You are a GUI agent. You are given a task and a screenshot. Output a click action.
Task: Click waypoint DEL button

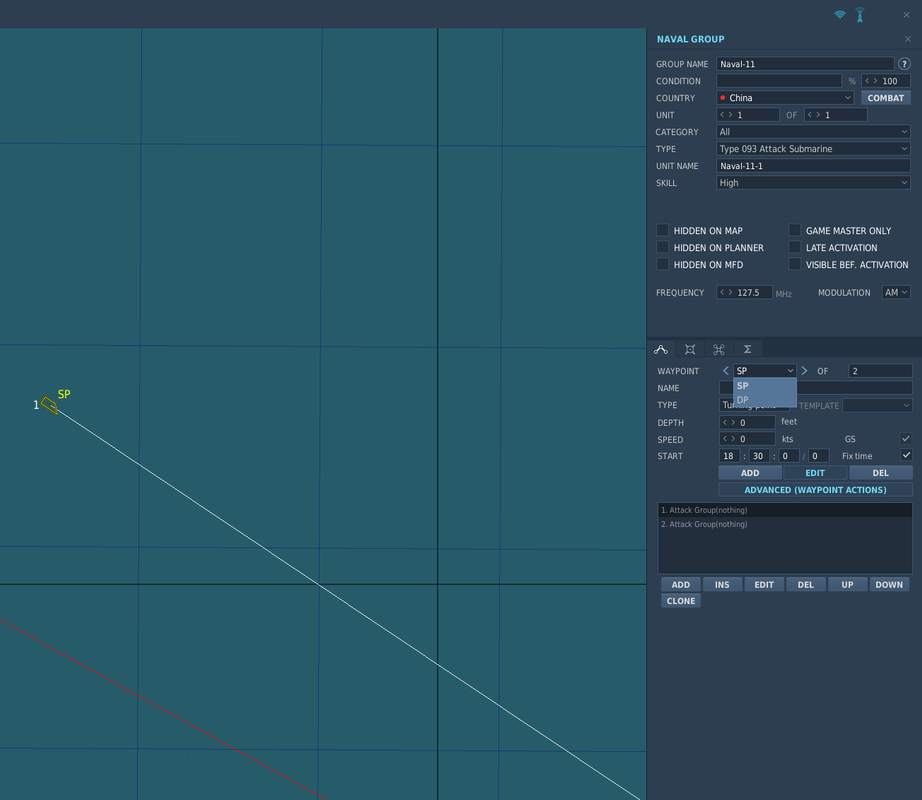[x=880, y=473]
